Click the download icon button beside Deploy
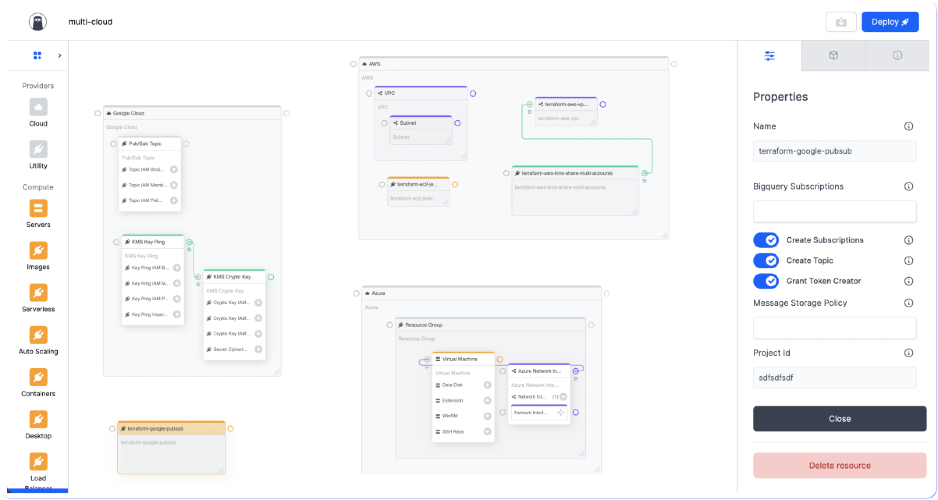Image resolution: width=938 pixels, height=500 pixels. tap(841, 22)
